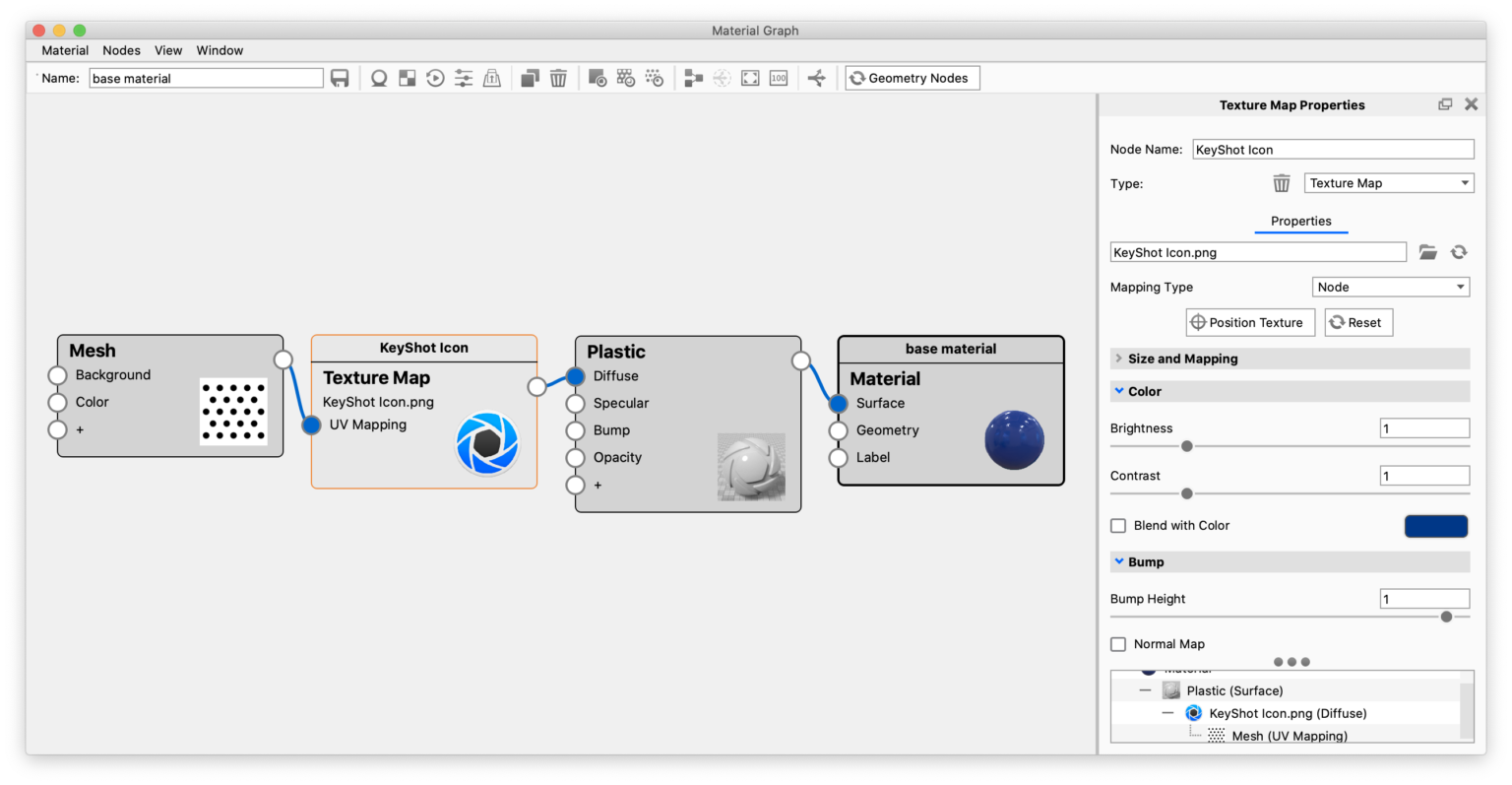The image size is (1512, 785).
Task: Select the Properties tab
Action: point(1300,222)
